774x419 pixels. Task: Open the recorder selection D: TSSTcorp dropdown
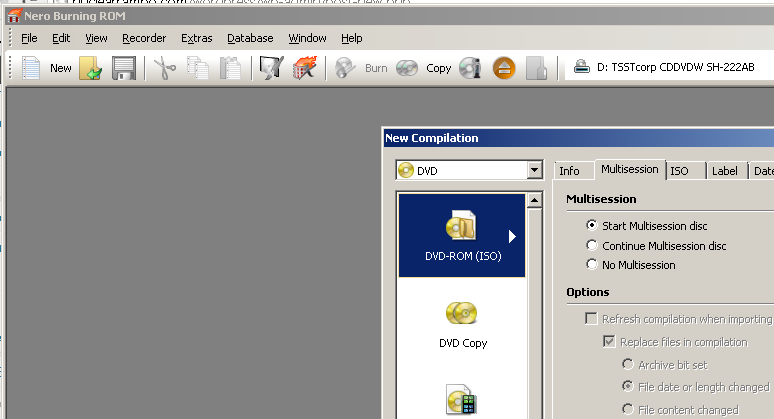pos(670,67)
